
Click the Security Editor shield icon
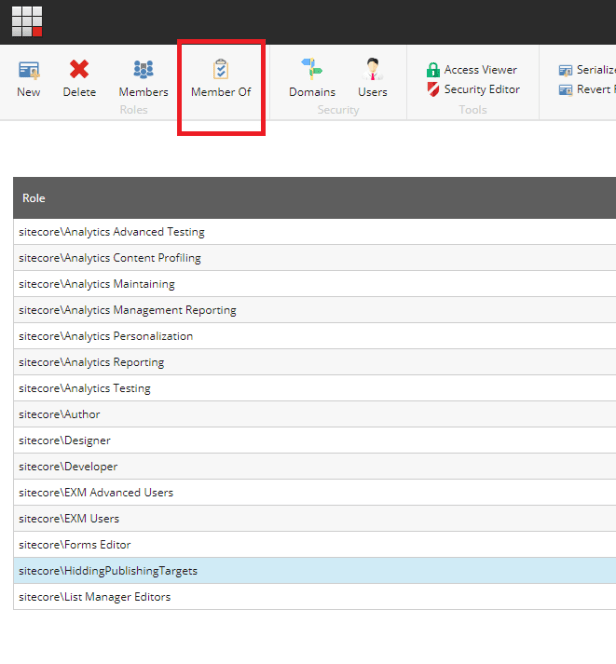(433, 90)
